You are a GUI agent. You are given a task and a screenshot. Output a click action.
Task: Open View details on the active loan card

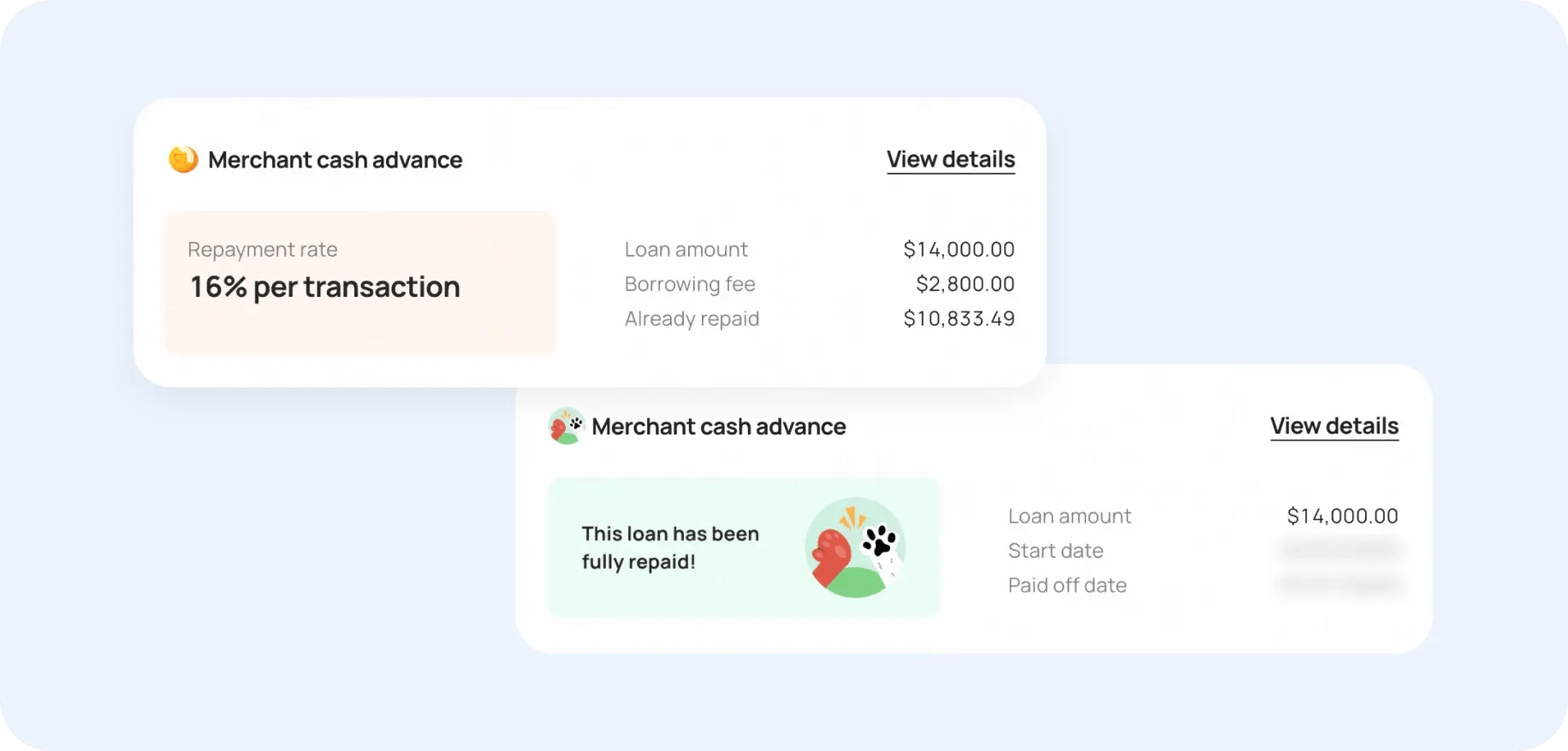(950, 160)
